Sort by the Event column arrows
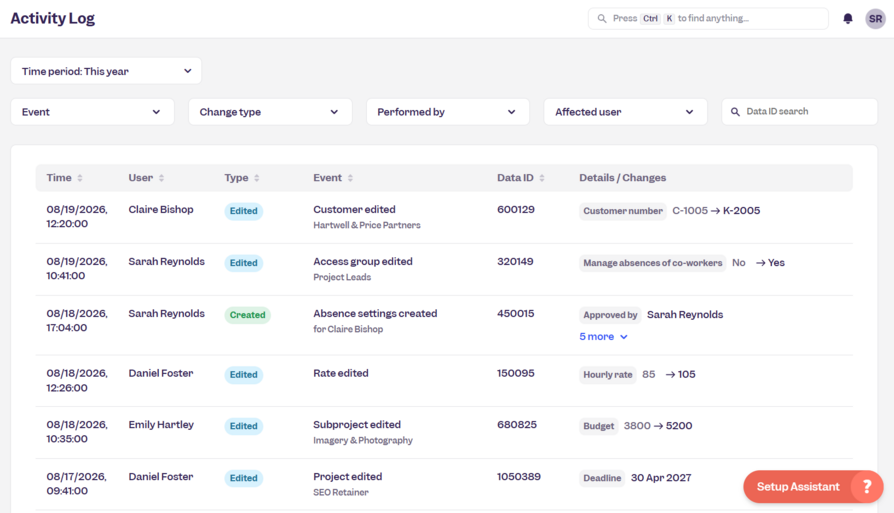Viewport: 894px width, 513px height. point(350,178)
